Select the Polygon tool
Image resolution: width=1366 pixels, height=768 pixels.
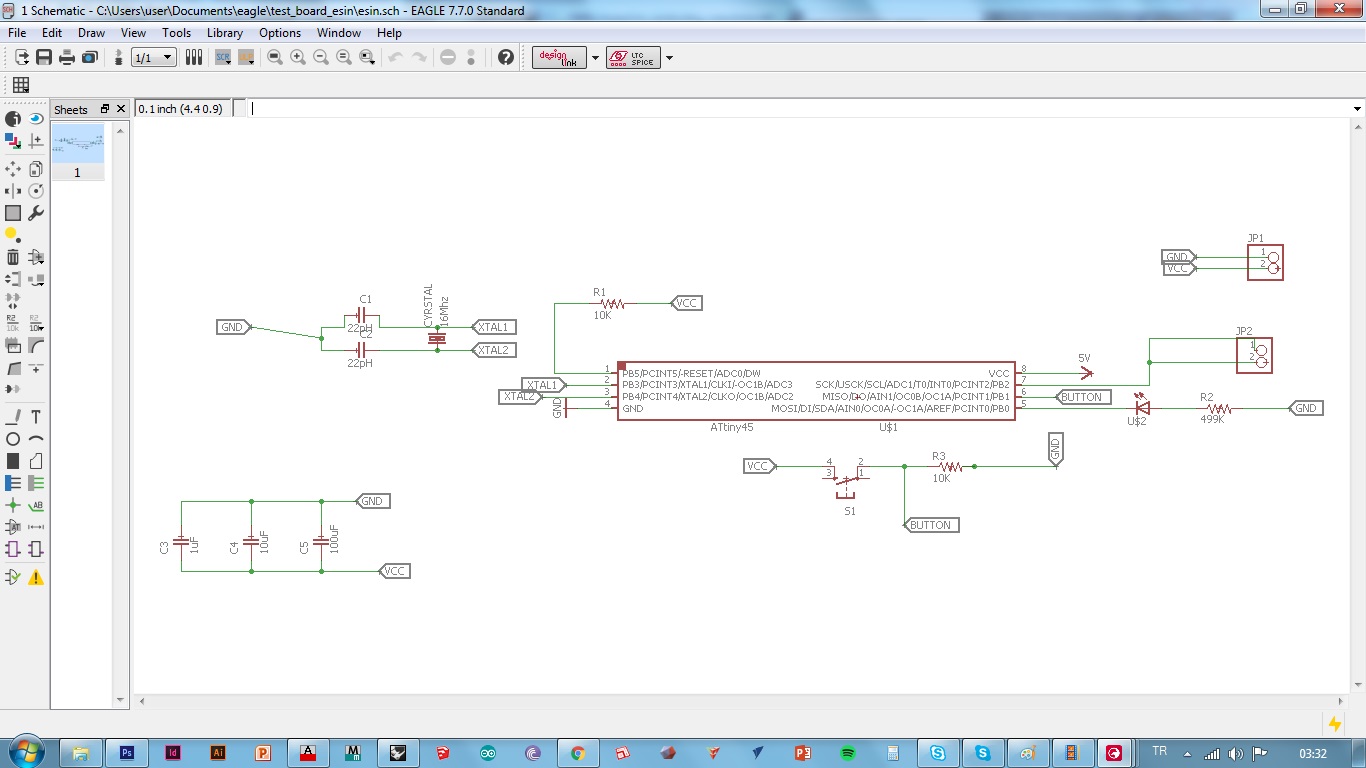coord(36,461)
